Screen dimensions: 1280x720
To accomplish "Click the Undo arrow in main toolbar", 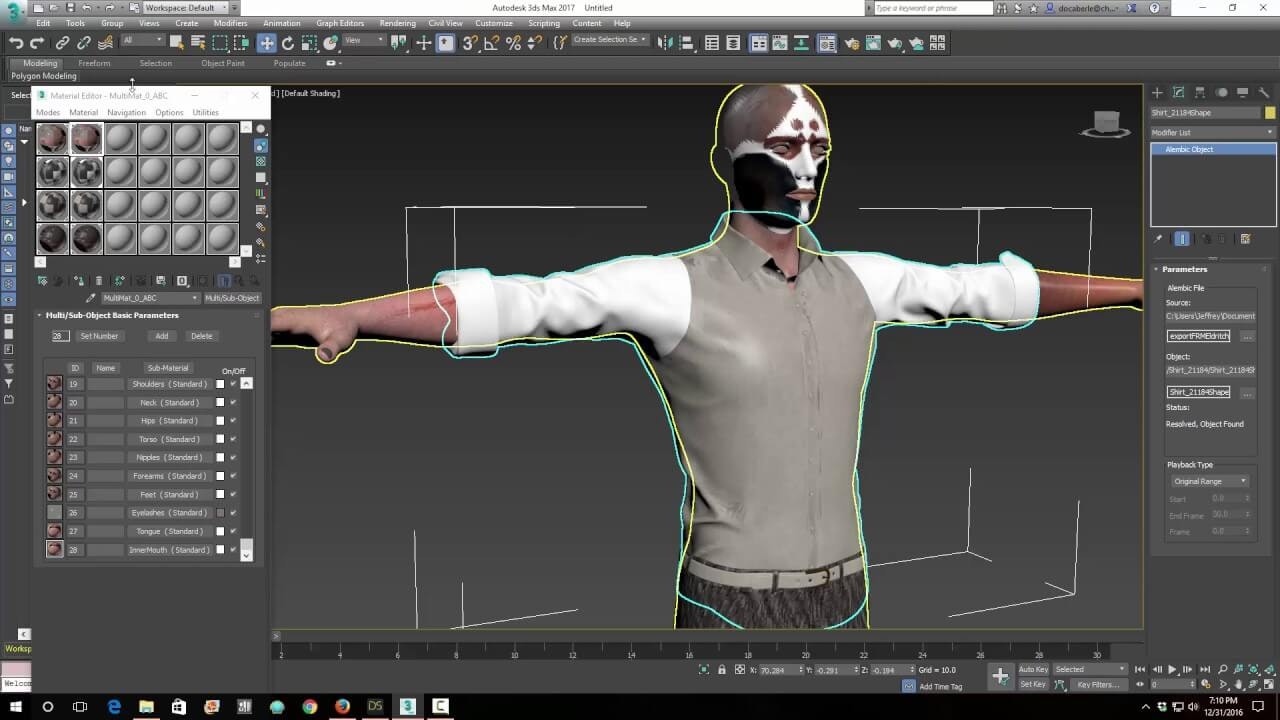I will (16, 43).
